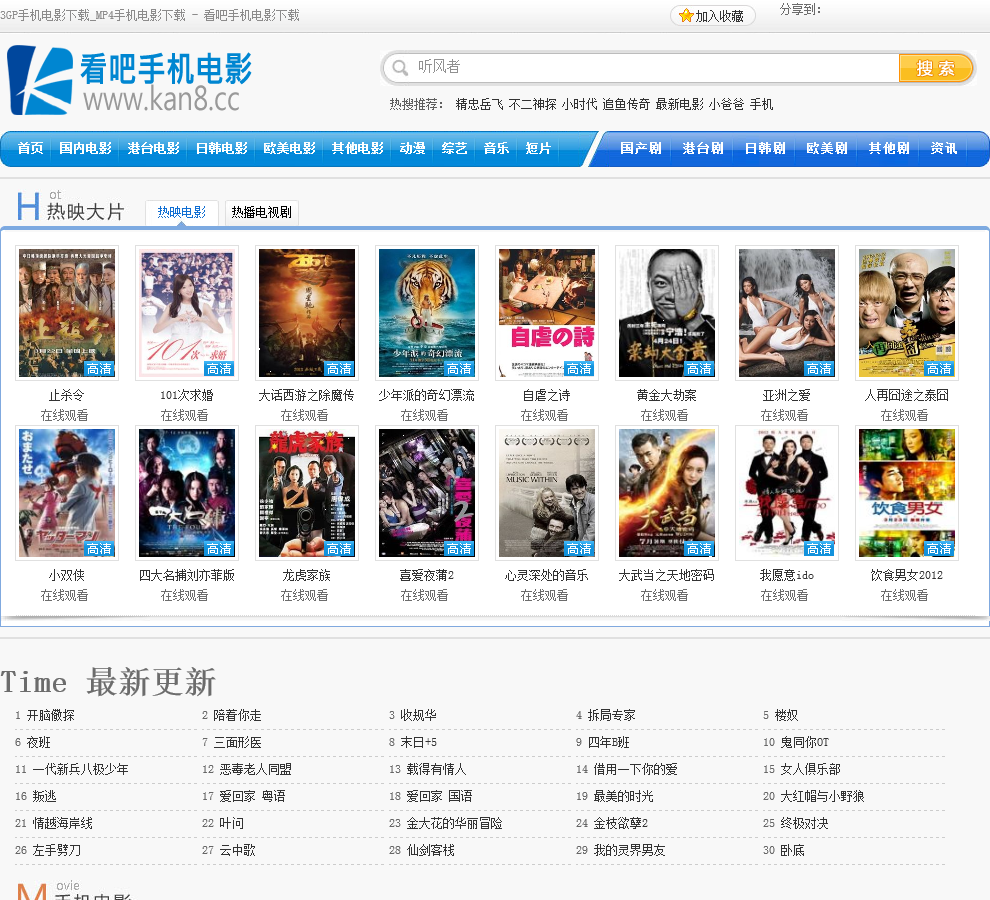
Task: Click the kan8.cc site logo
Action: tap(129, 80)
